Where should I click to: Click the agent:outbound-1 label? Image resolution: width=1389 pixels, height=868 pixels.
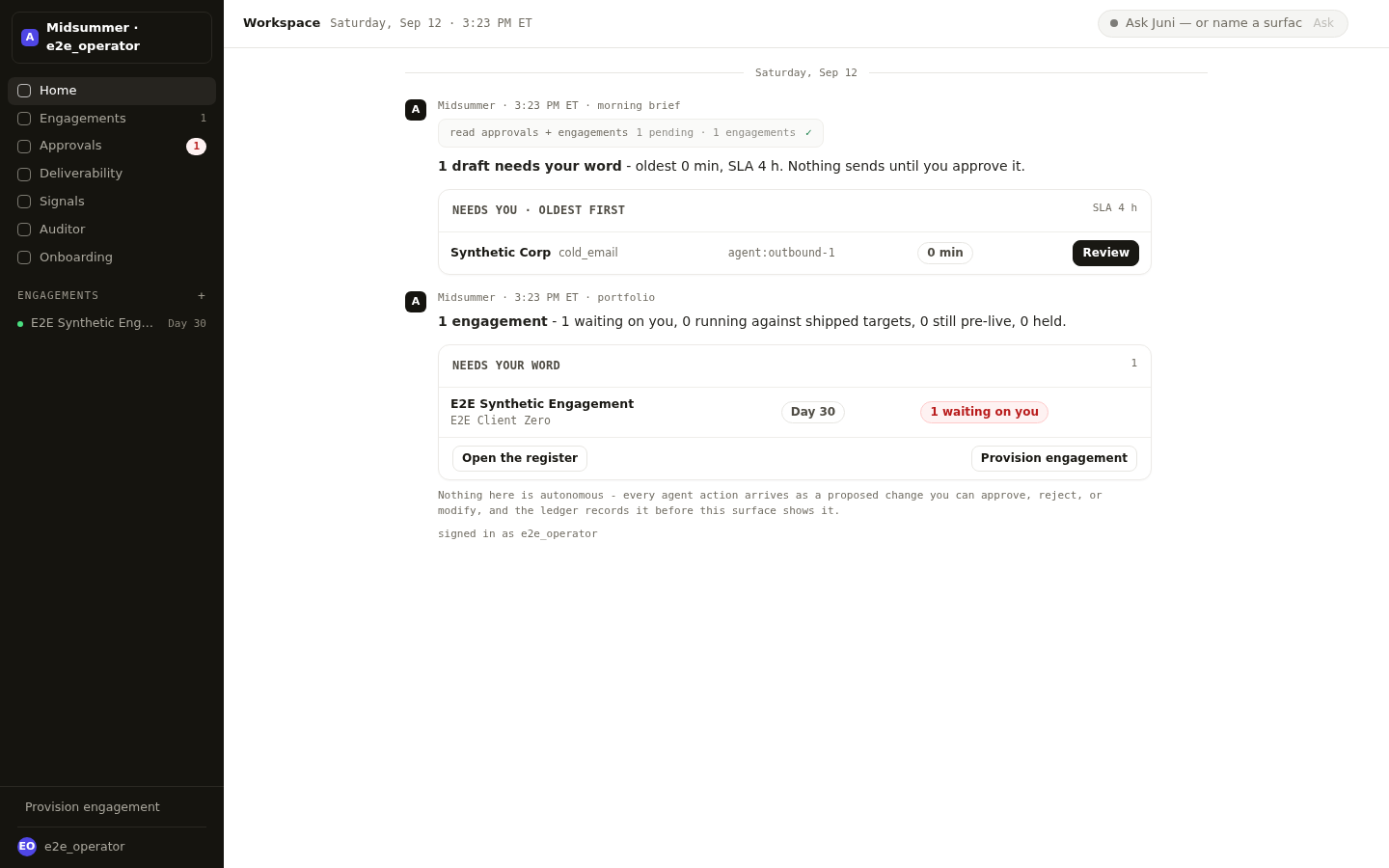click(x=781, y=253)
